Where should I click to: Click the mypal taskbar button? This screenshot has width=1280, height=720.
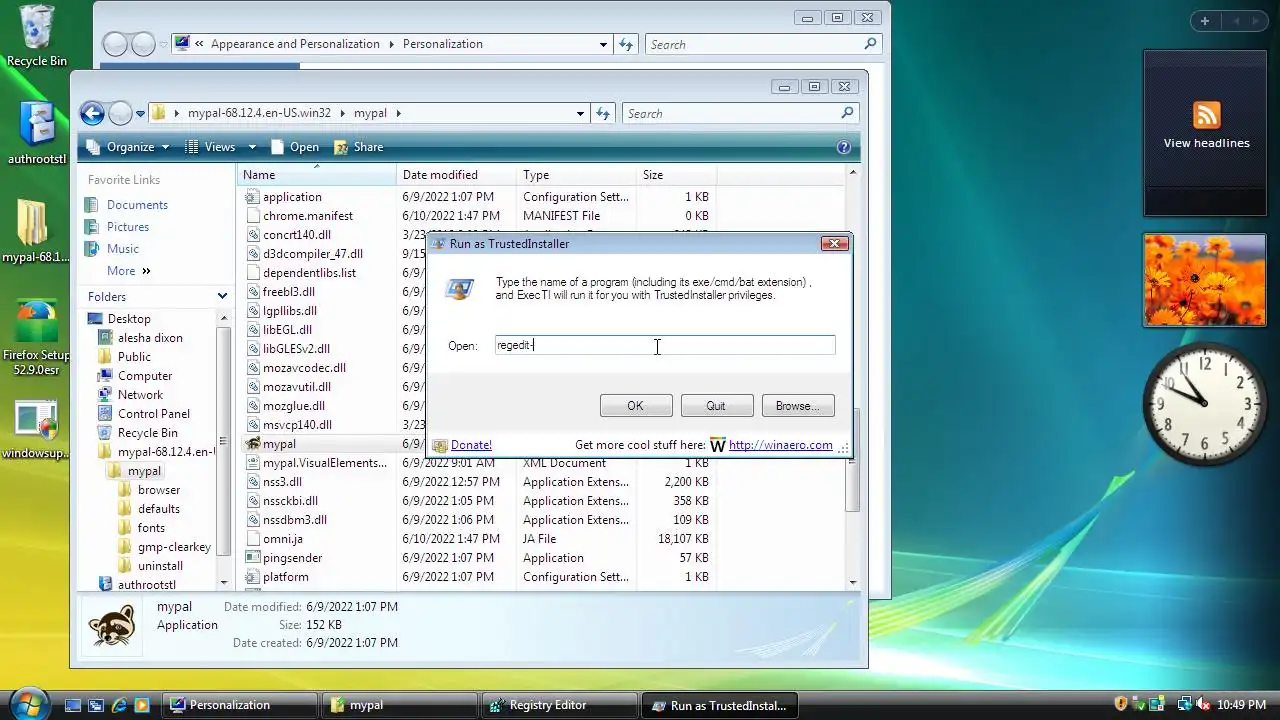click(x=400, y=705)
